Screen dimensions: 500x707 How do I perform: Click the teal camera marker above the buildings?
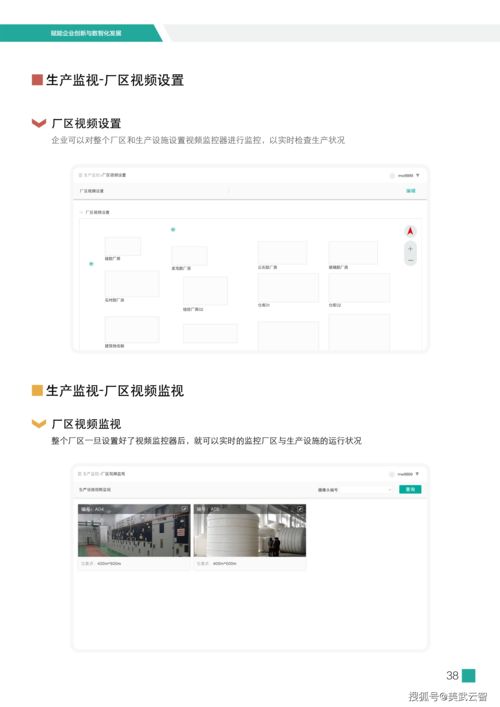coord(173,230)
